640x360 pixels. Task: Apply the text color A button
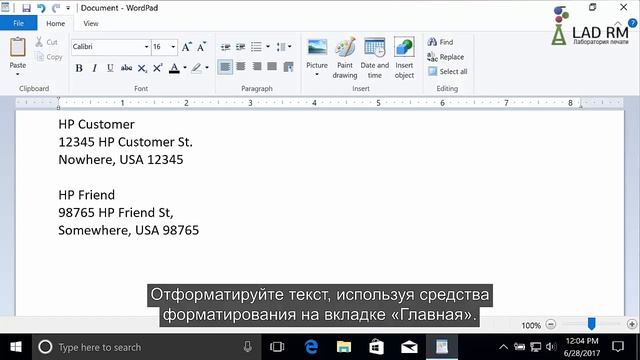[x=174, y=68]
